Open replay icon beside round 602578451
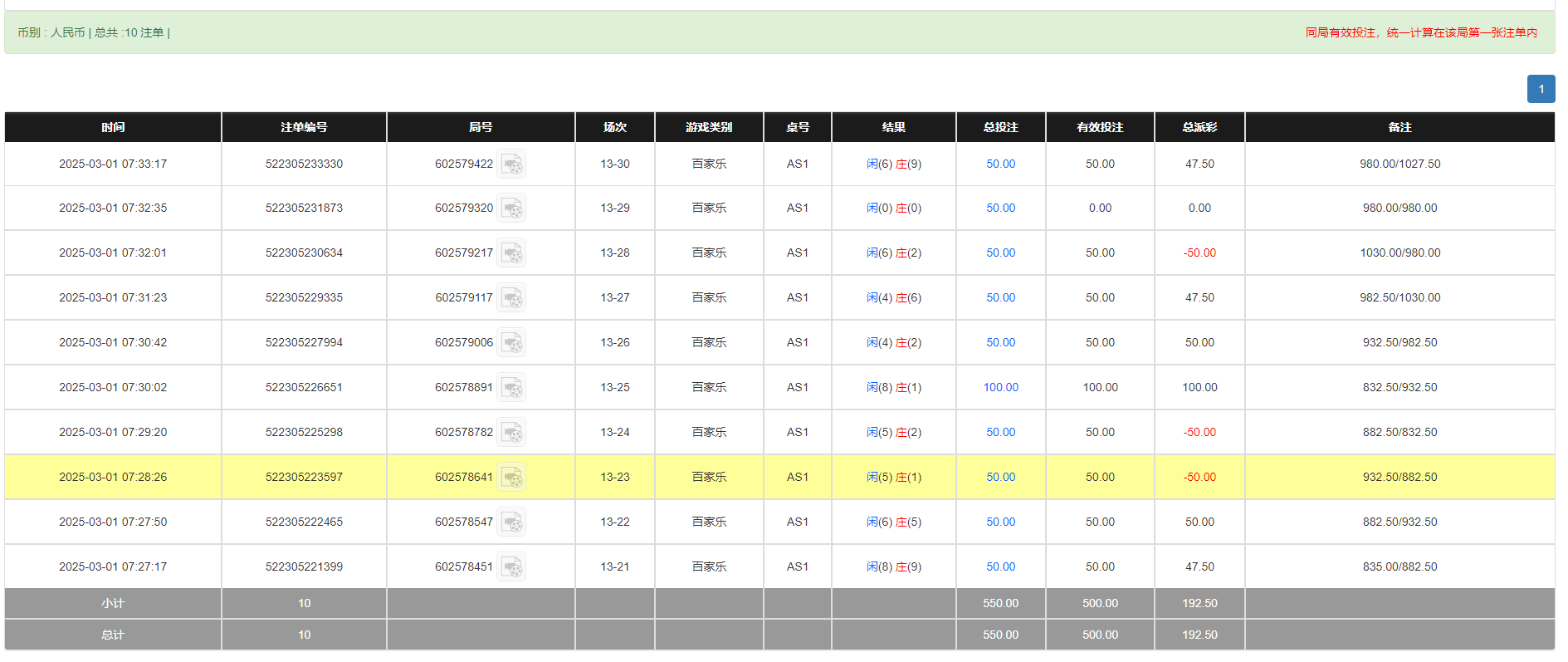This screenshot has width=1568, height=662. click(511, 567)
